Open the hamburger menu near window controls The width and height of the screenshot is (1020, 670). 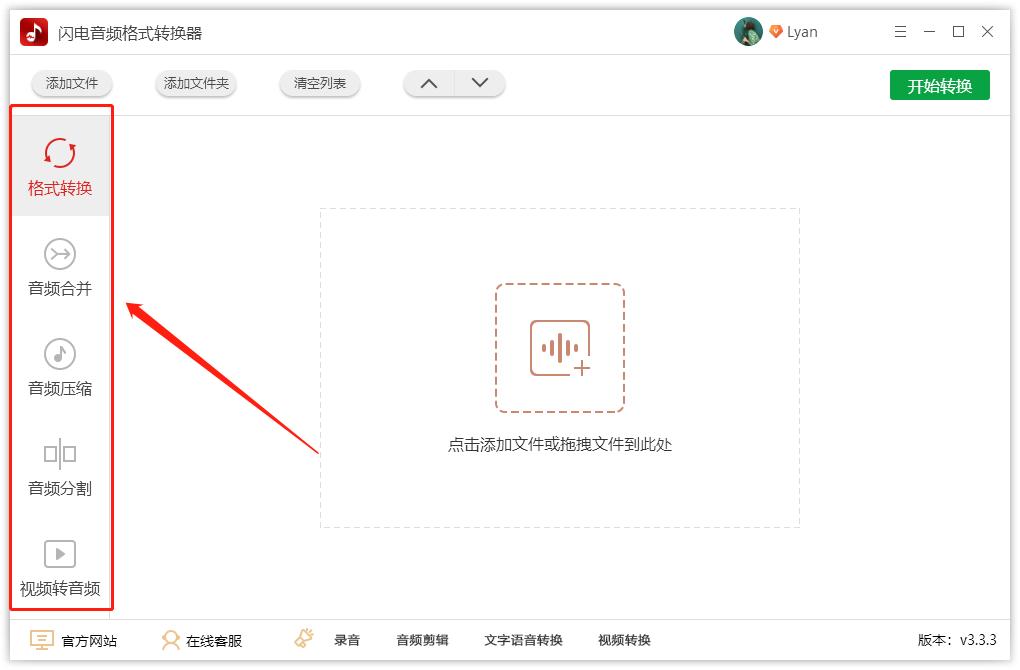tap(900, 31)
